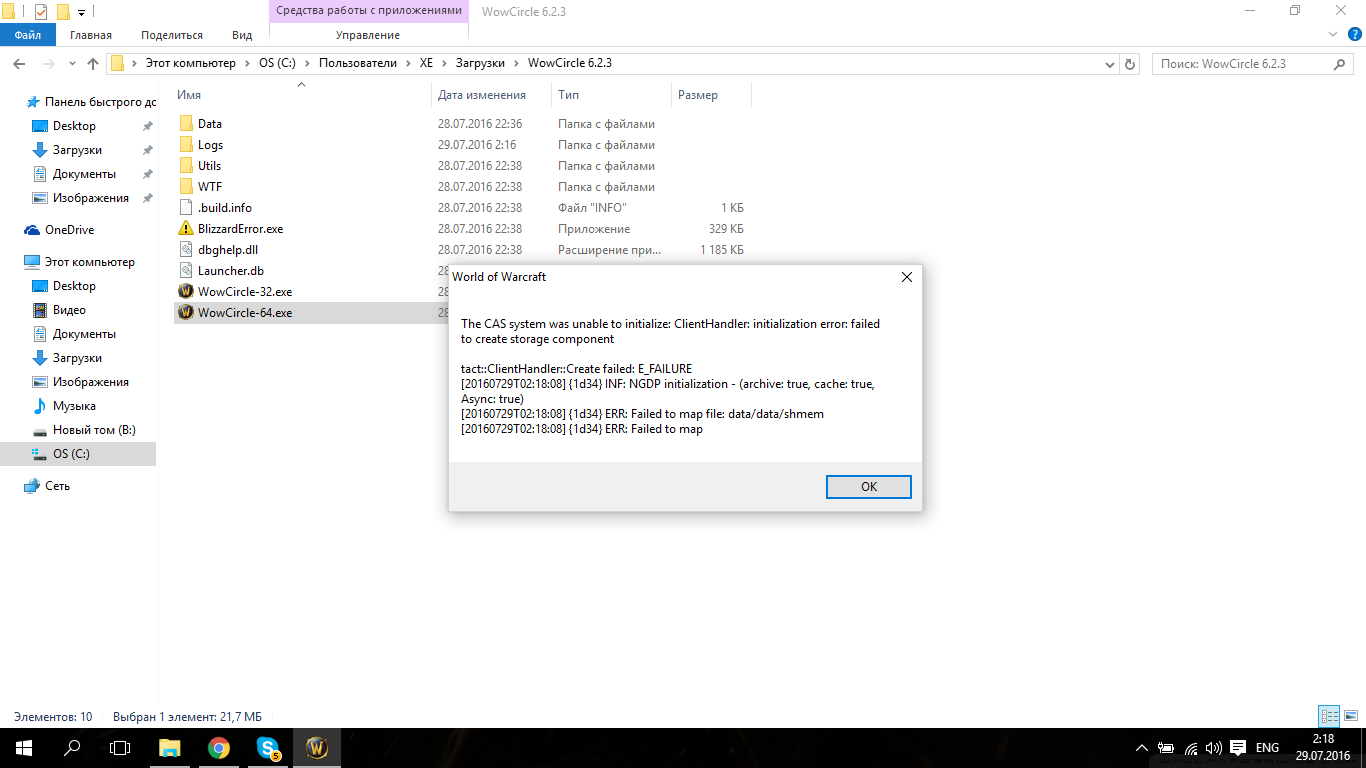Expand the ribbon using the chevron arrow
This screenshot has height=768, width=1366.
1331,35
